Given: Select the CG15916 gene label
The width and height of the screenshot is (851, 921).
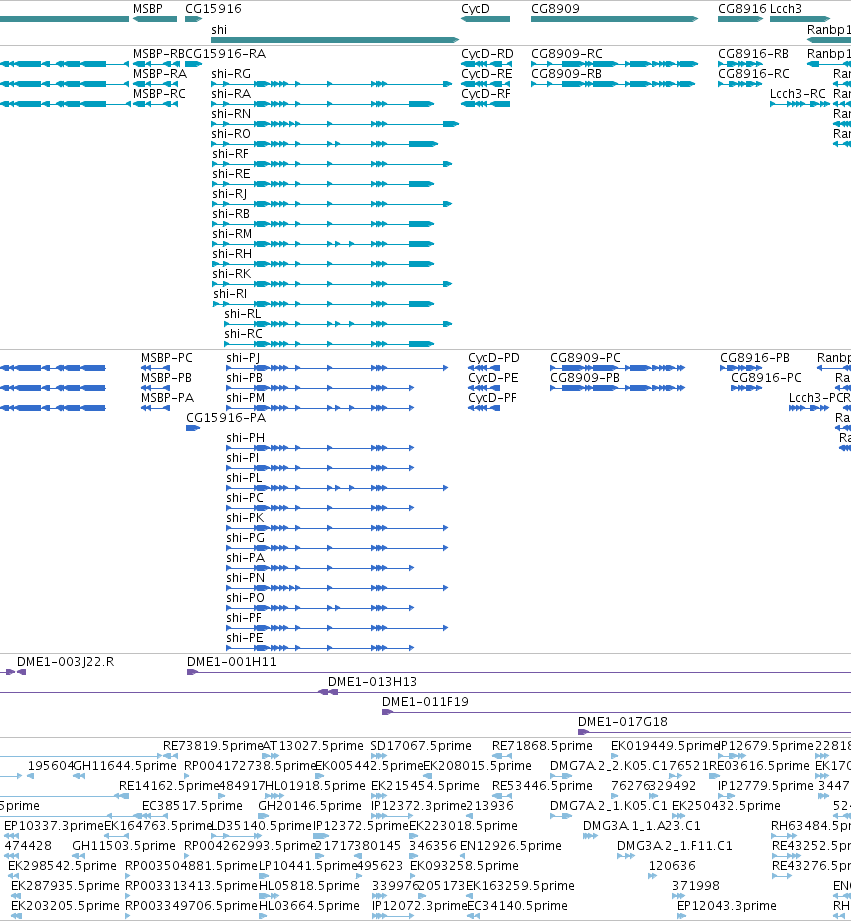Looking at the screenshot, I should click(x=213, y=9).
